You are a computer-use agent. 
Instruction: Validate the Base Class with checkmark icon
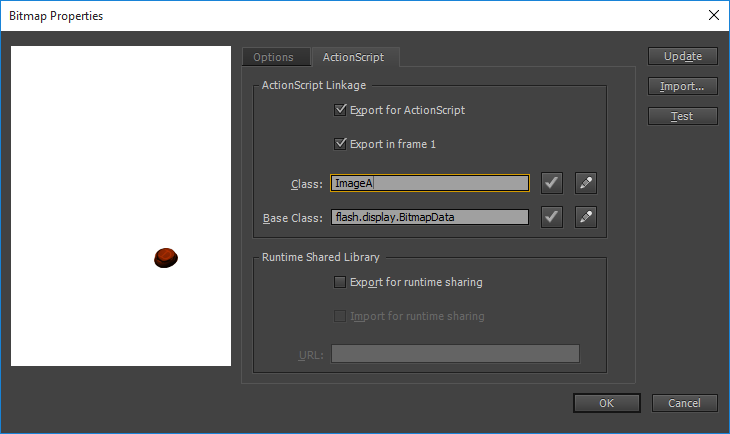(x=552, y=217)
